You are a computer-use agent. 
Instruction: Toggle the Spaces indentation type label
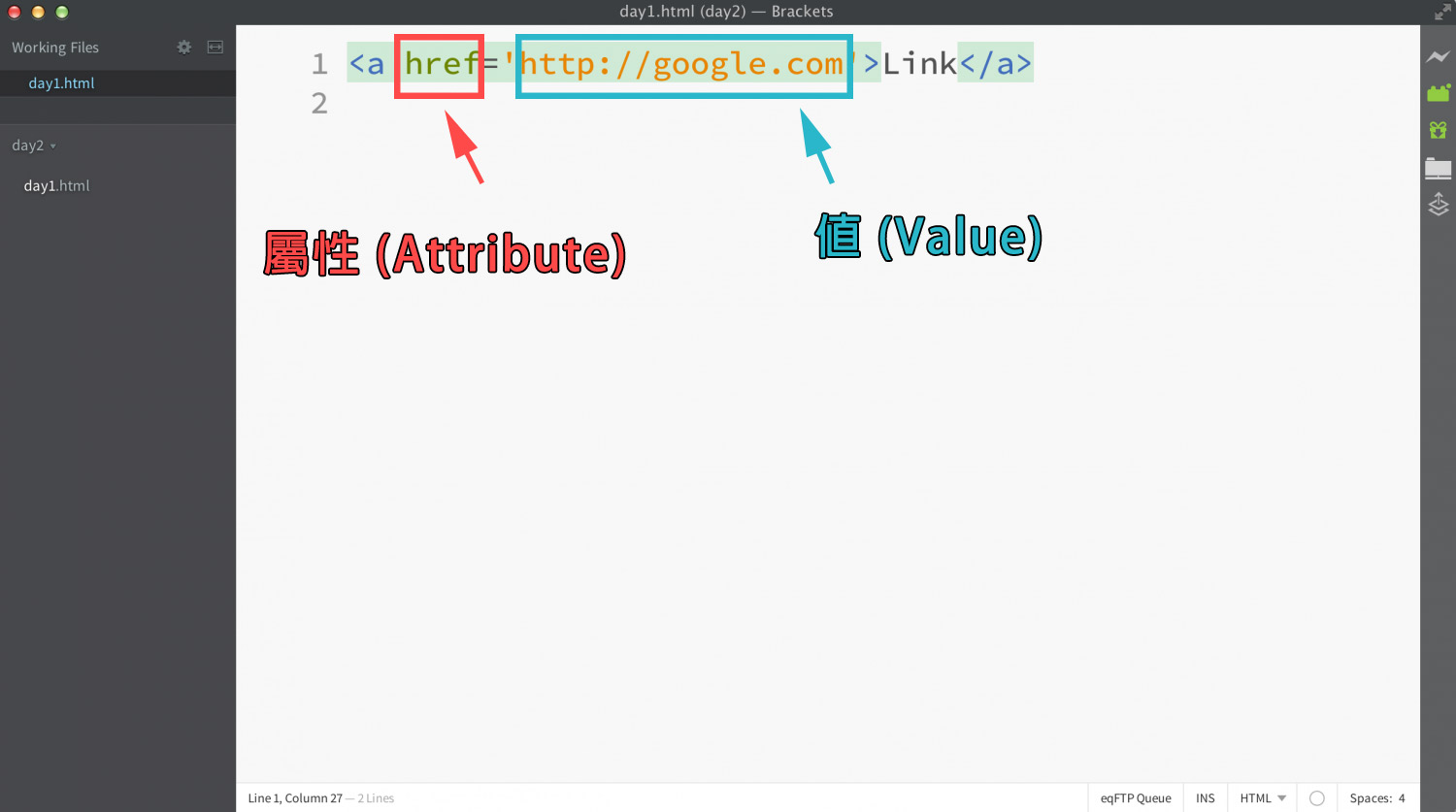pos(1370,798)
